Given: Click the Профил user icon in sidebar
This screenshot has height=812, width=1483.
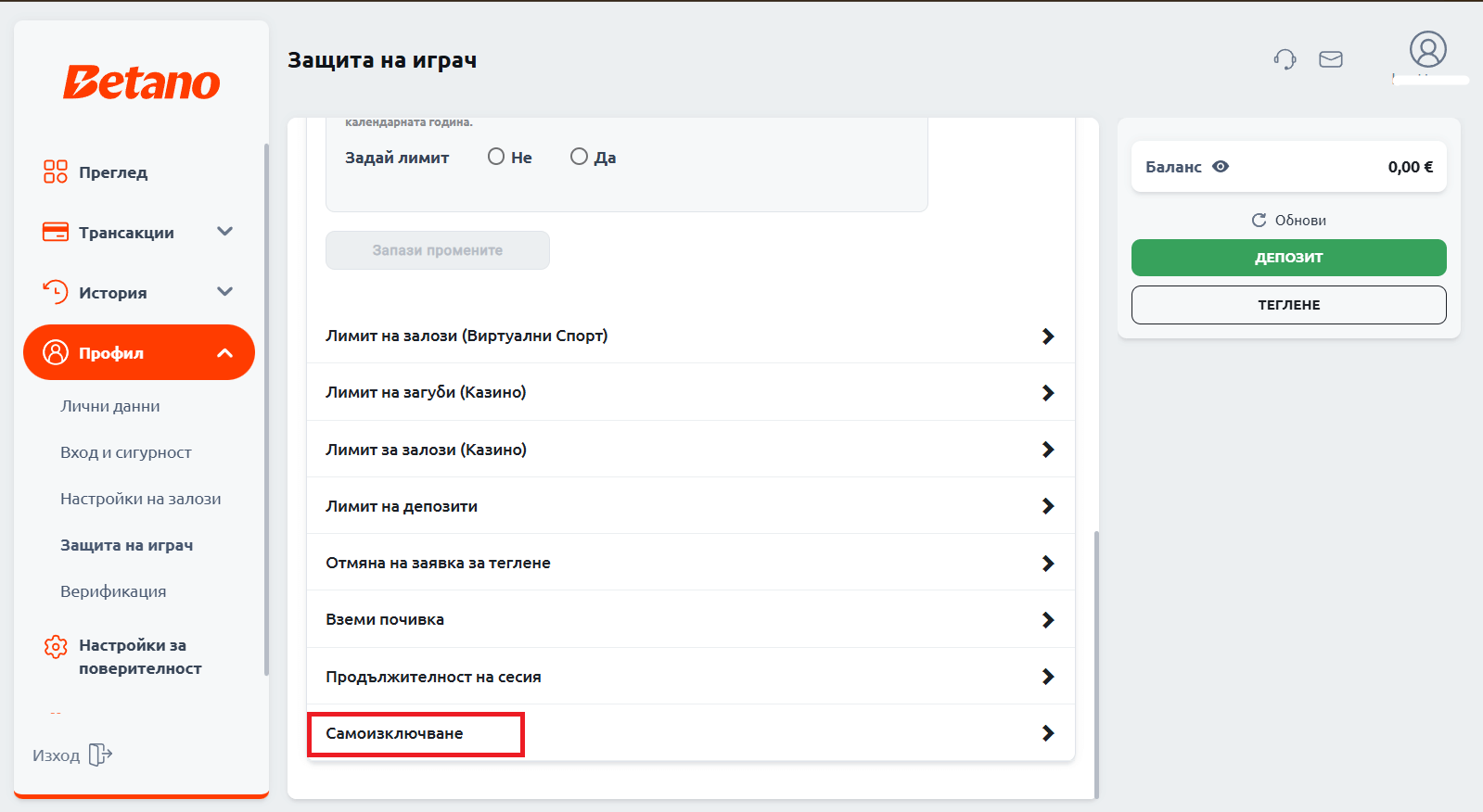Looking at the screenshot, I should point(56,352).
